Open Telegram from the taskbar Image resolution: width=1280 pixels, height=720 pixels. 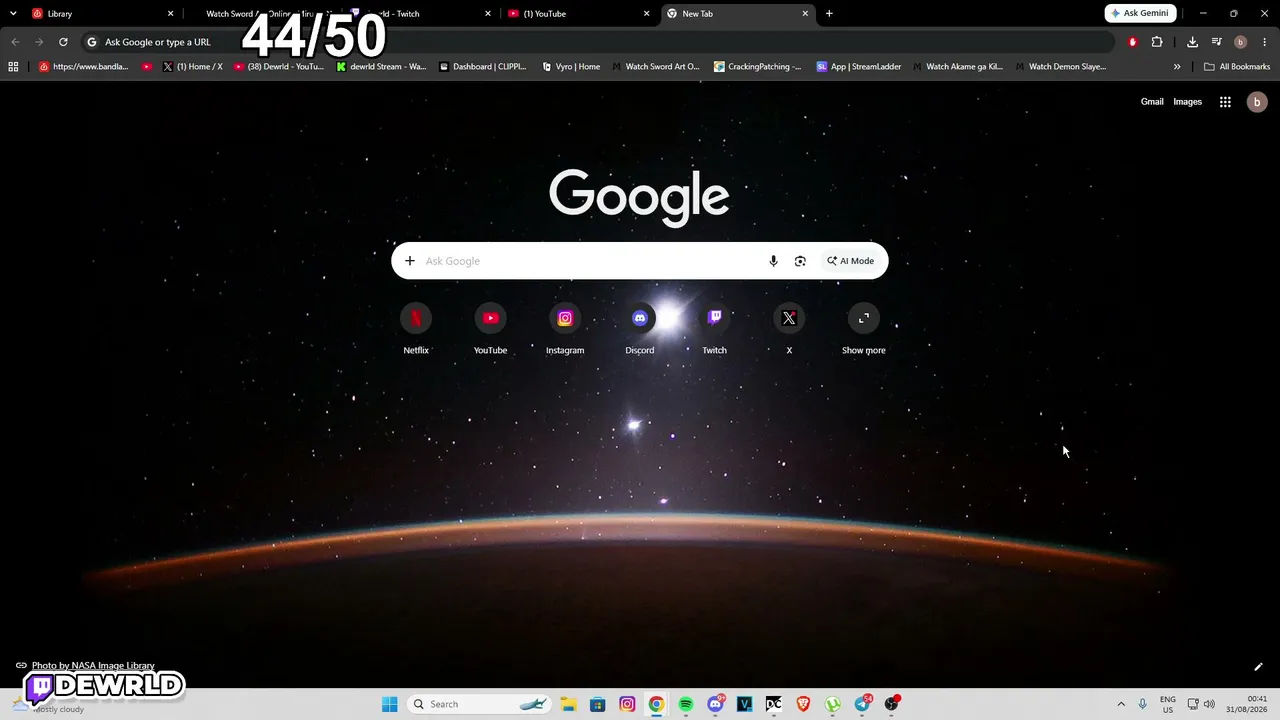click(x=862, y=704)
